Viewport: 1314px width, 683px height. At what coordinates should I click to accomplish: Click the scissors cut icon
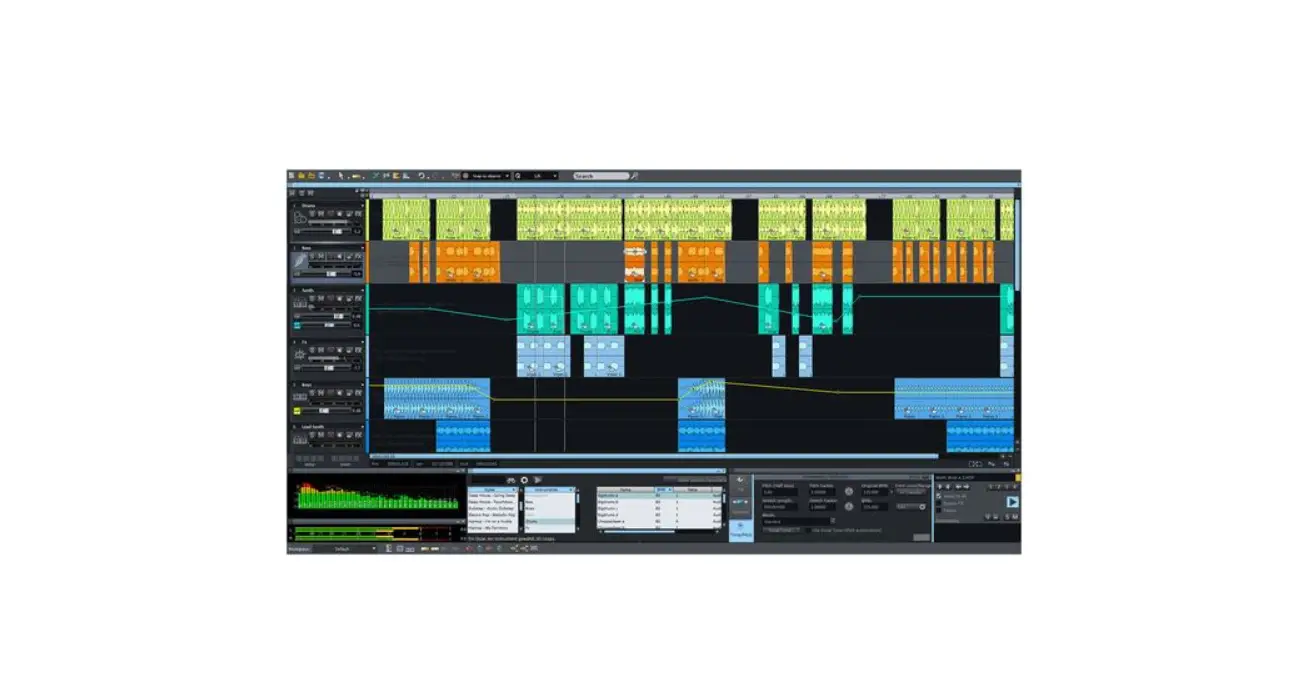tap(376, 176)
